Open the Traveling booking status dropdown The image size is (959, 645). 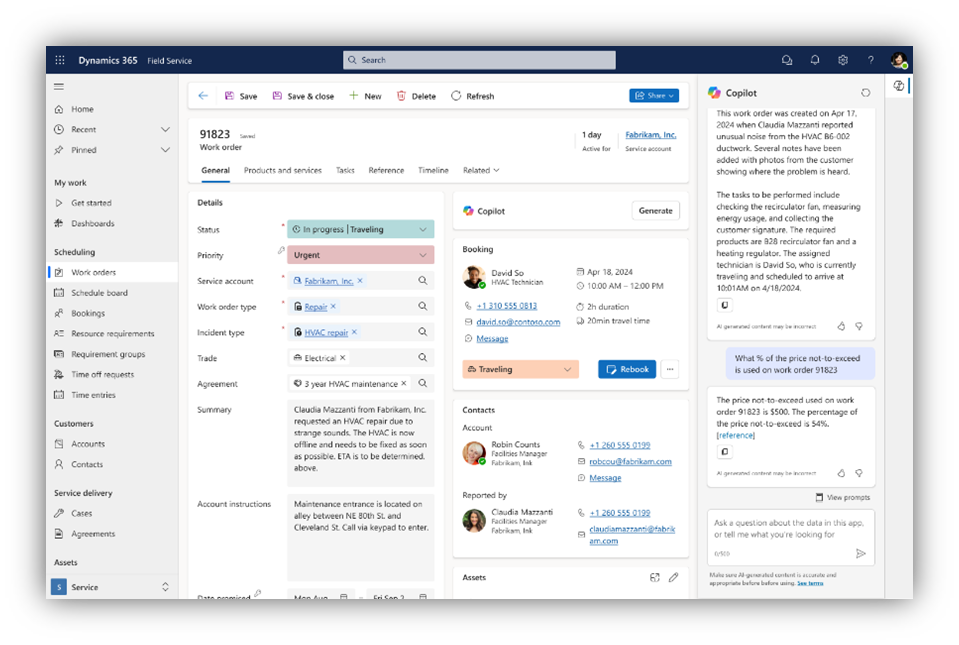(x=568, y=369)
